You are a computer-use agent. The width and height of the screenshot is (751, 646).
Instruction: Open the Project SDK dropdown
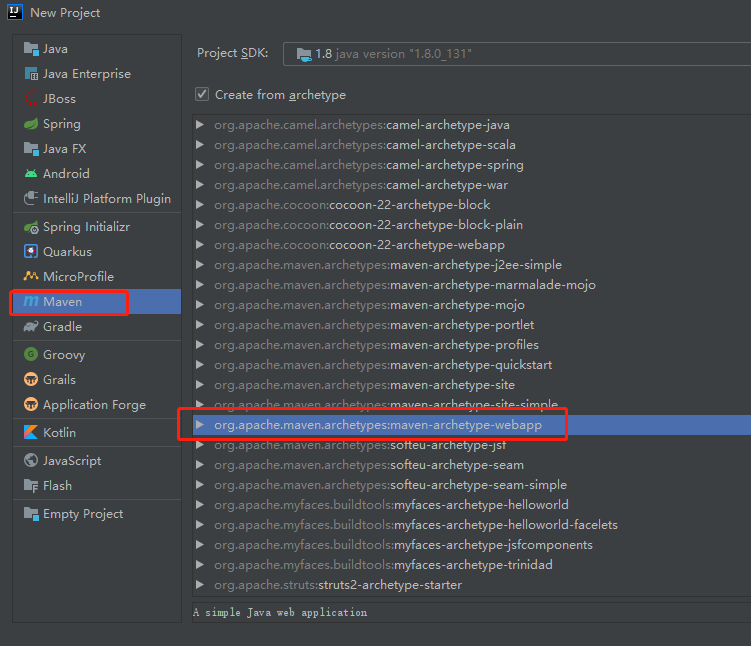point(517,54)
